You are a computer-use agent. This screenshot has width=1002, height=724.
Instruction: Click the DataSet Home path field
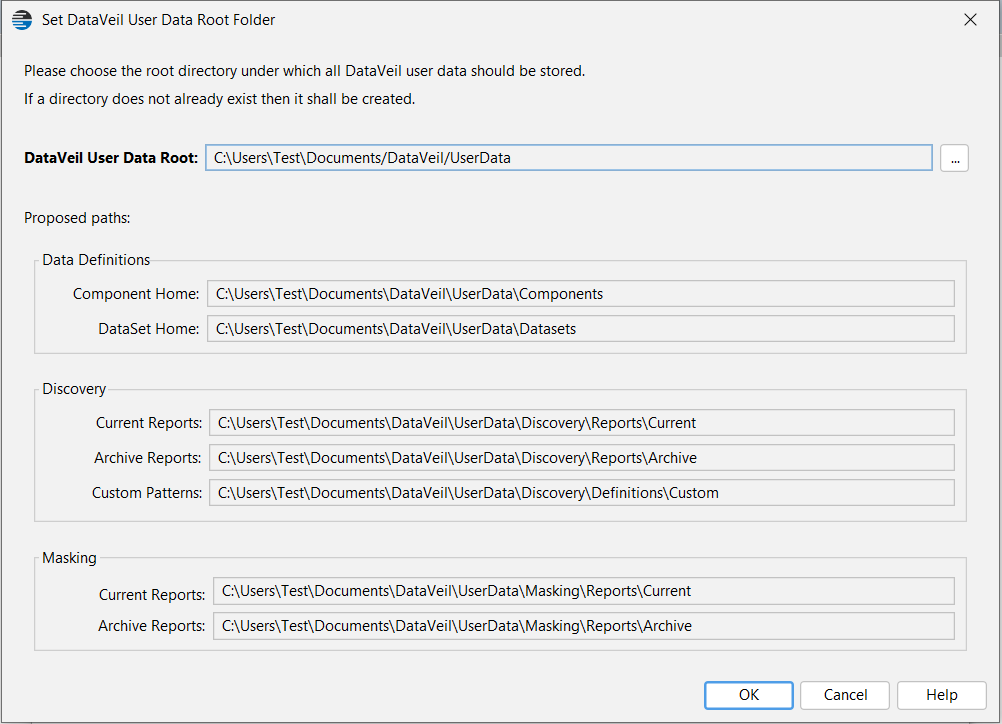click(580, 328)
